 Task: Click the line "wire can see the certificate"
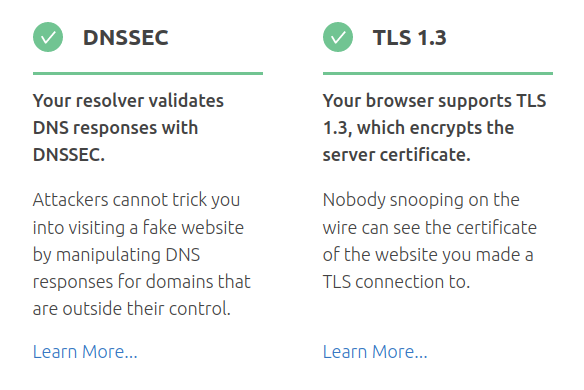[x=430, y=228]
